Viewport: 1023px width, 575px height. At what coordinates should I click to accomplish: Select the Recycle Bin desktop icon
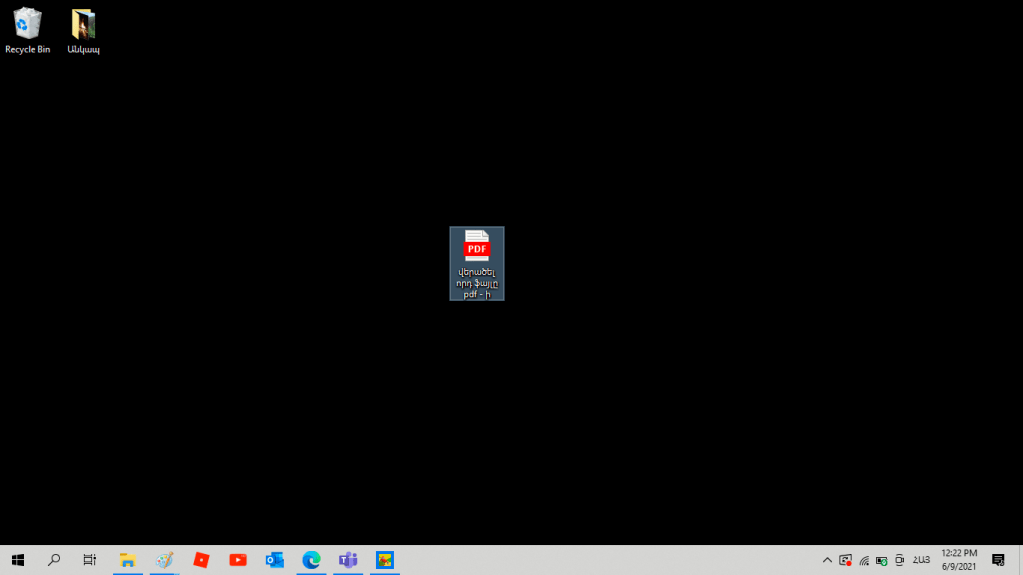click(27, 30)
